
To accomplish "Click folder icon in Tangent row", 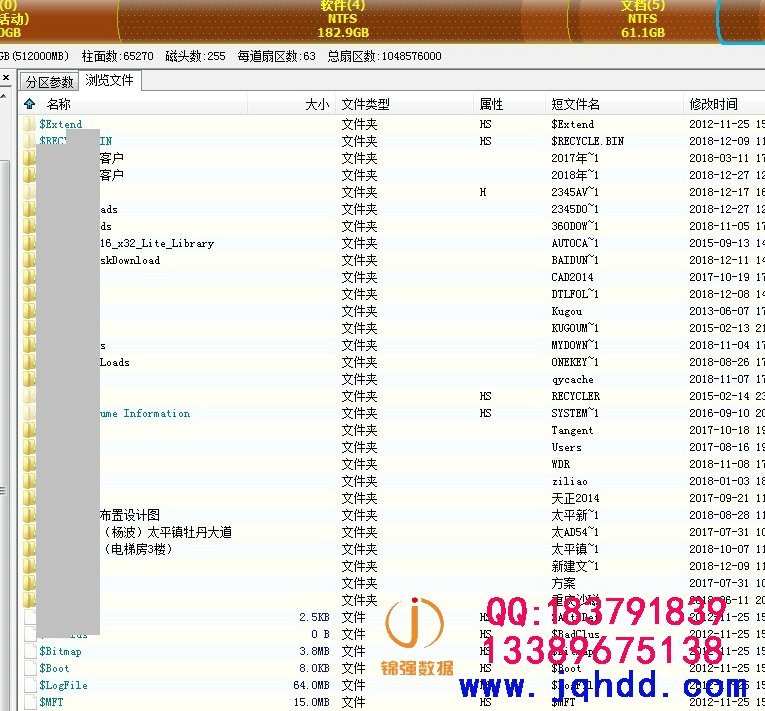I will click(x=29, y=430).
